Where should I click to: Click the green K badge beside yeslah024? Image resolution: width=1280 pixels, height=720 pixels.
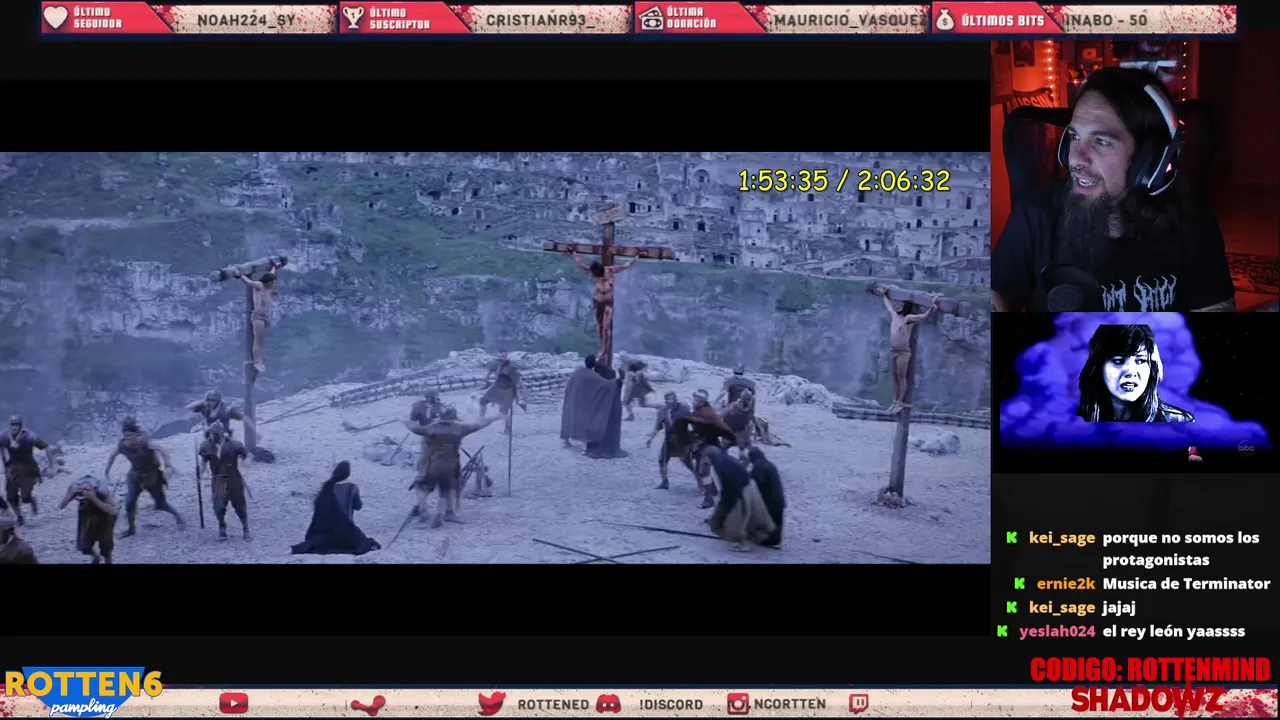[x=1002, y=632]
